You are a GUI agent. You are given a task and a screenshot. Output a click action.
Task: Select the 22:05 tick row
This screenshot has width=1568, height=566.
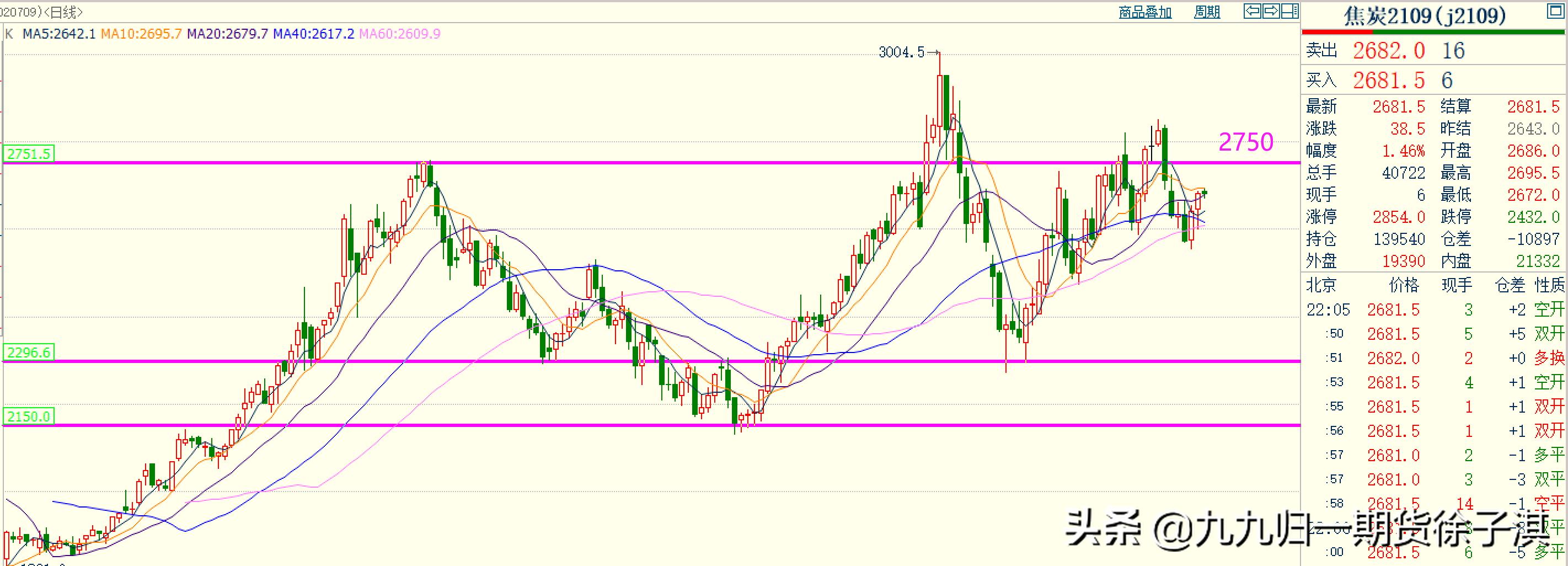(1434, 310)
